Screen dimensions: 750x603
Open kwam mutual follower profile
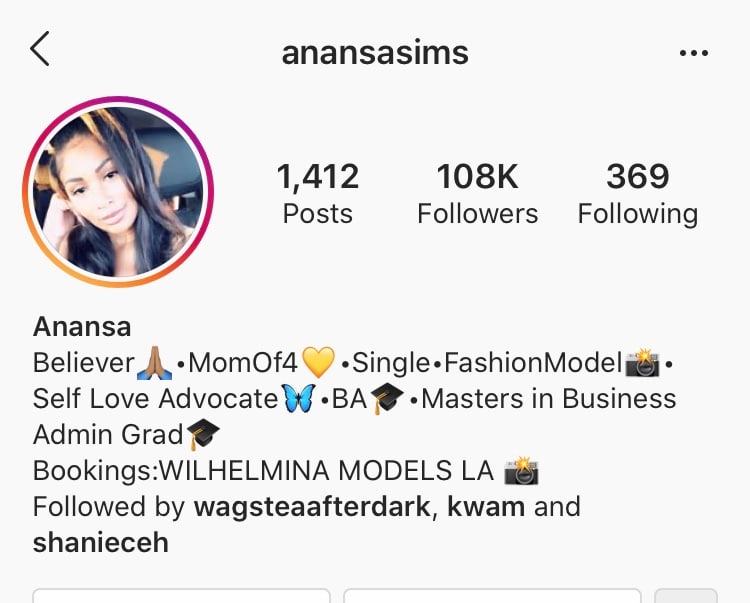pos(485,506)
